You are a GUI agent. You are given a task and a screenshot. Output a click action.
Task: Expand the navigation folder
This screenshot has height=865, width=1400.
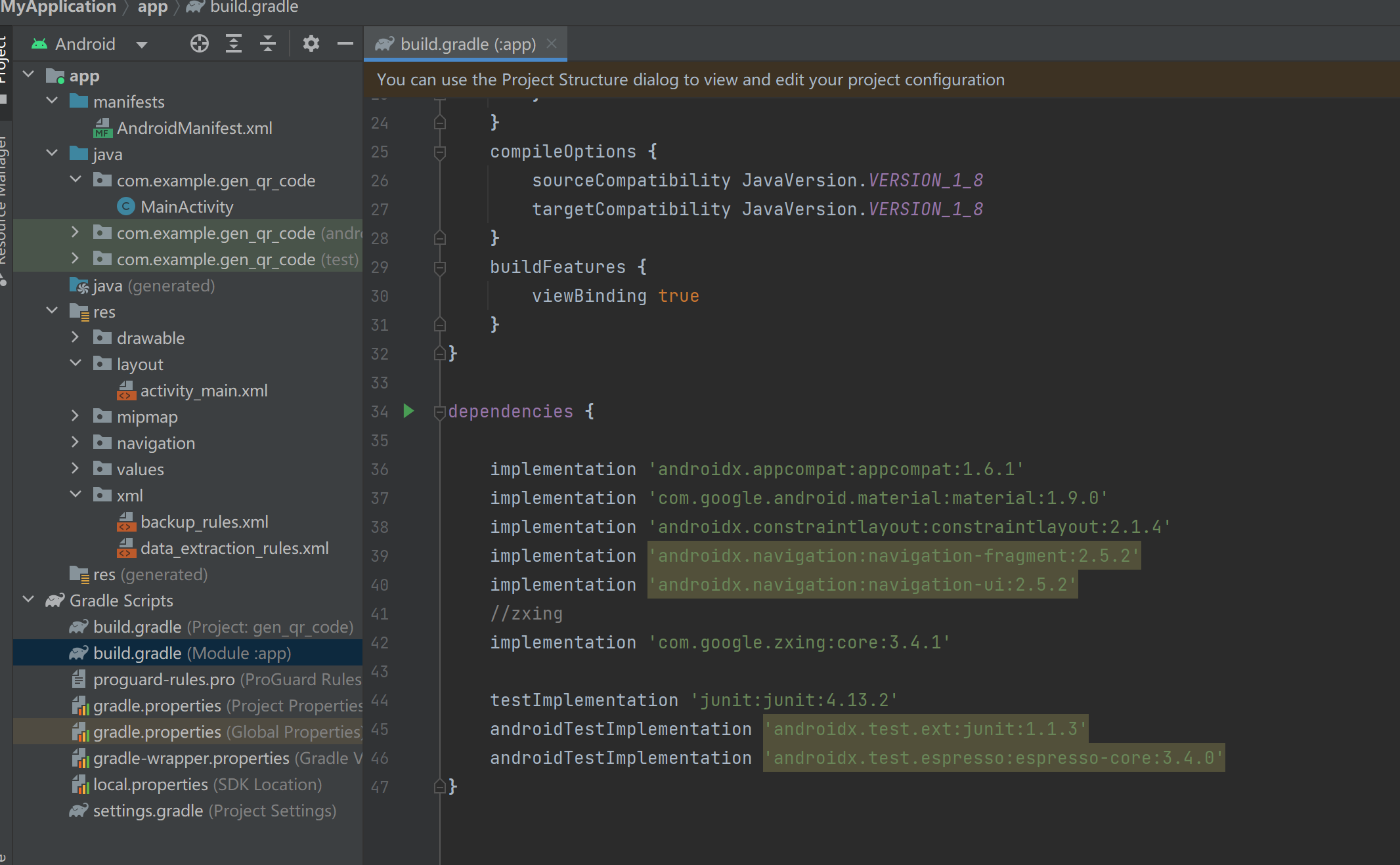pyautogui.click(x=76, y=442)
